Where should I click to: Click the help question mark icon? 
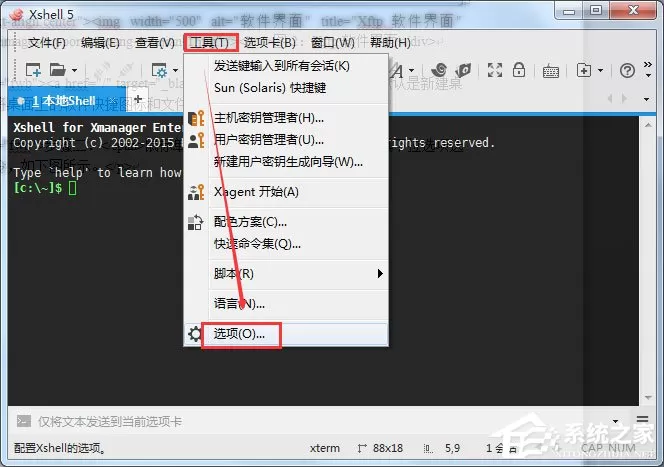pos(627,70)
